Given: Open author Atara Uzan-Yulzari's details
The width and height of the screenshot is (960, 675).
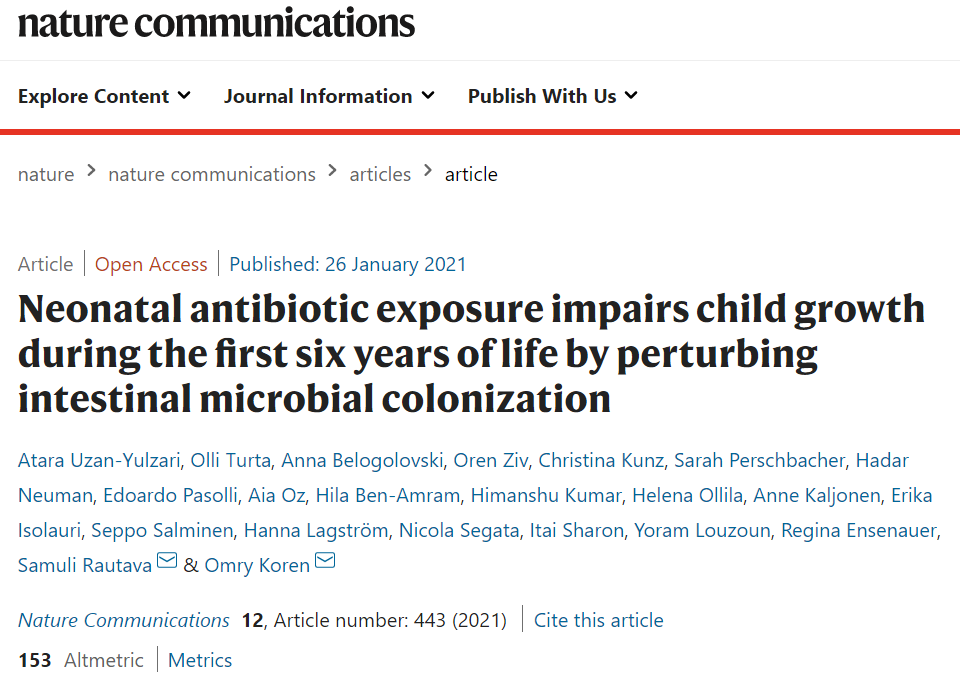Looking at the screenshot, I should [99, 460].
